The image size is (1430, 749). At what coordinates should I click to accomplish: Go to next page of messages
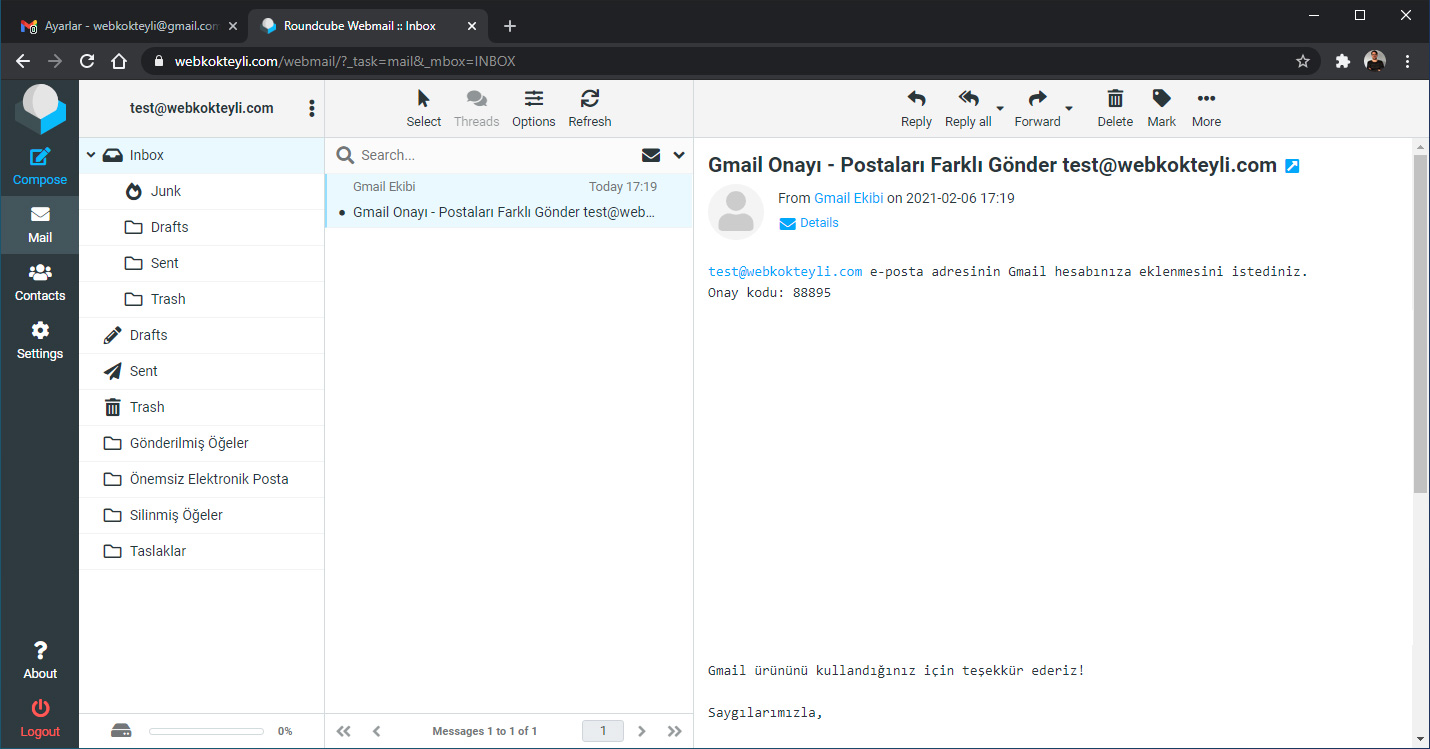(x=642, y=731)
